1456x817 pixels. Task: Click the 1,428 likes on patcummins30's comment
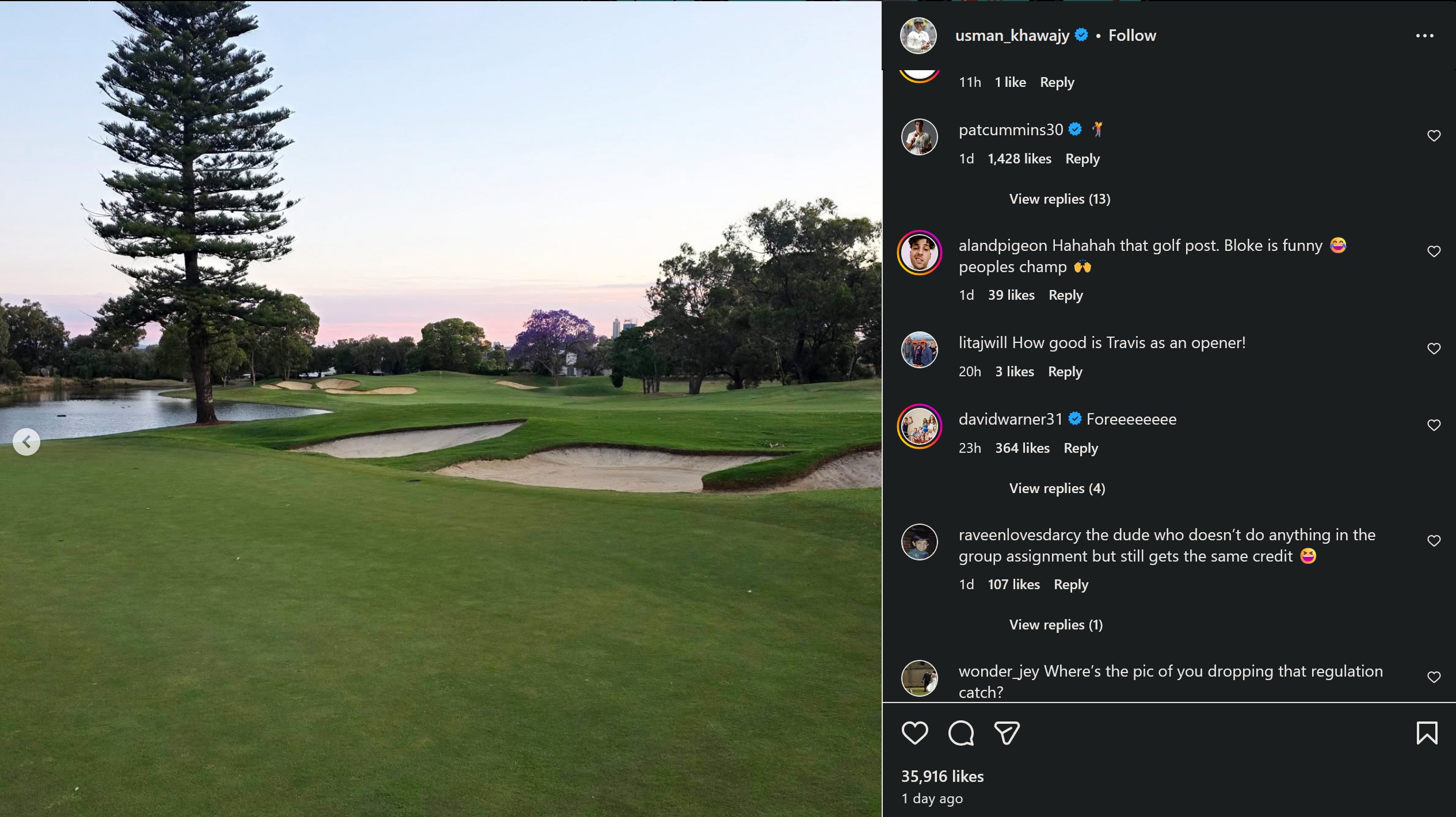(x=1019, y=159)
